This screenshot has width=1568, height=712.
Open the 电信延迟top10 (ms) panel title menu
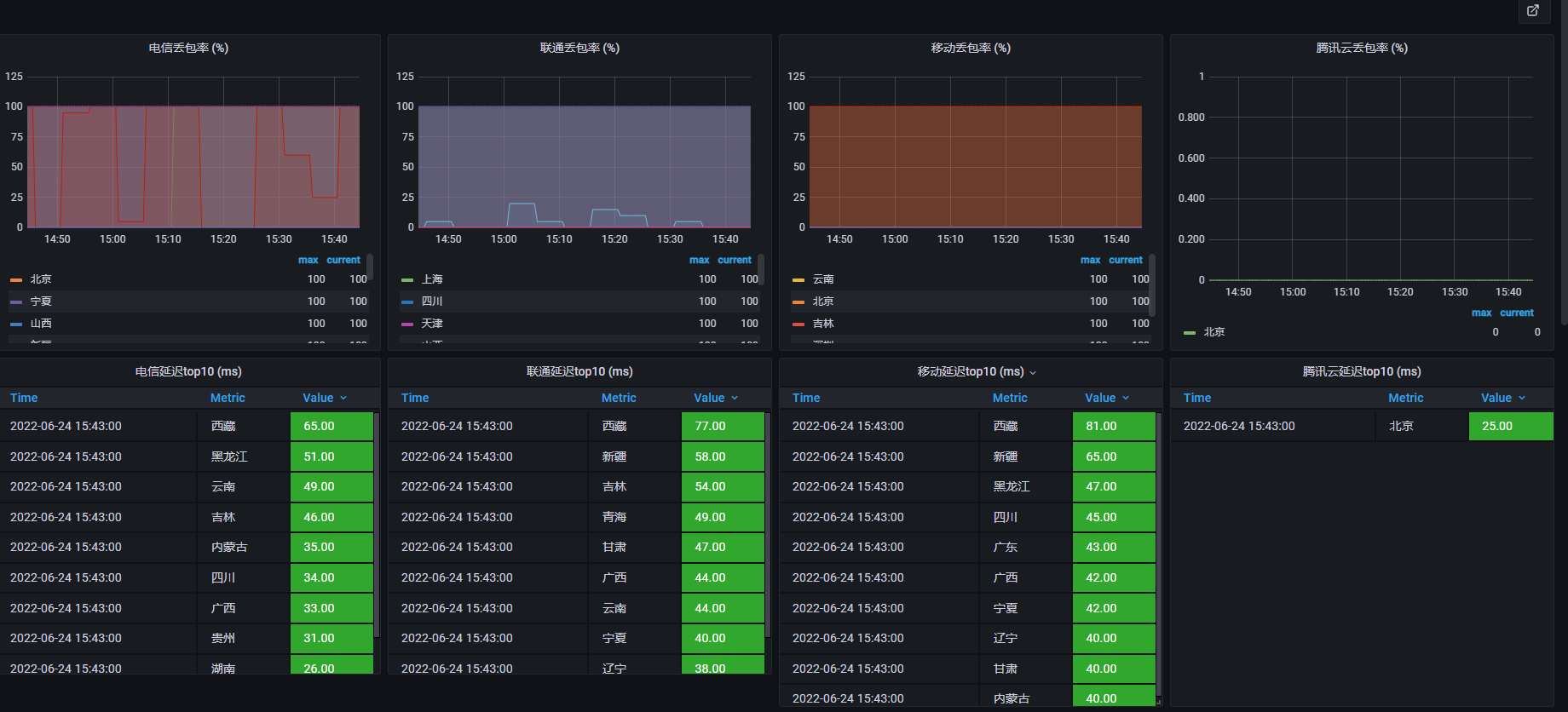click(x=188, y=371)
